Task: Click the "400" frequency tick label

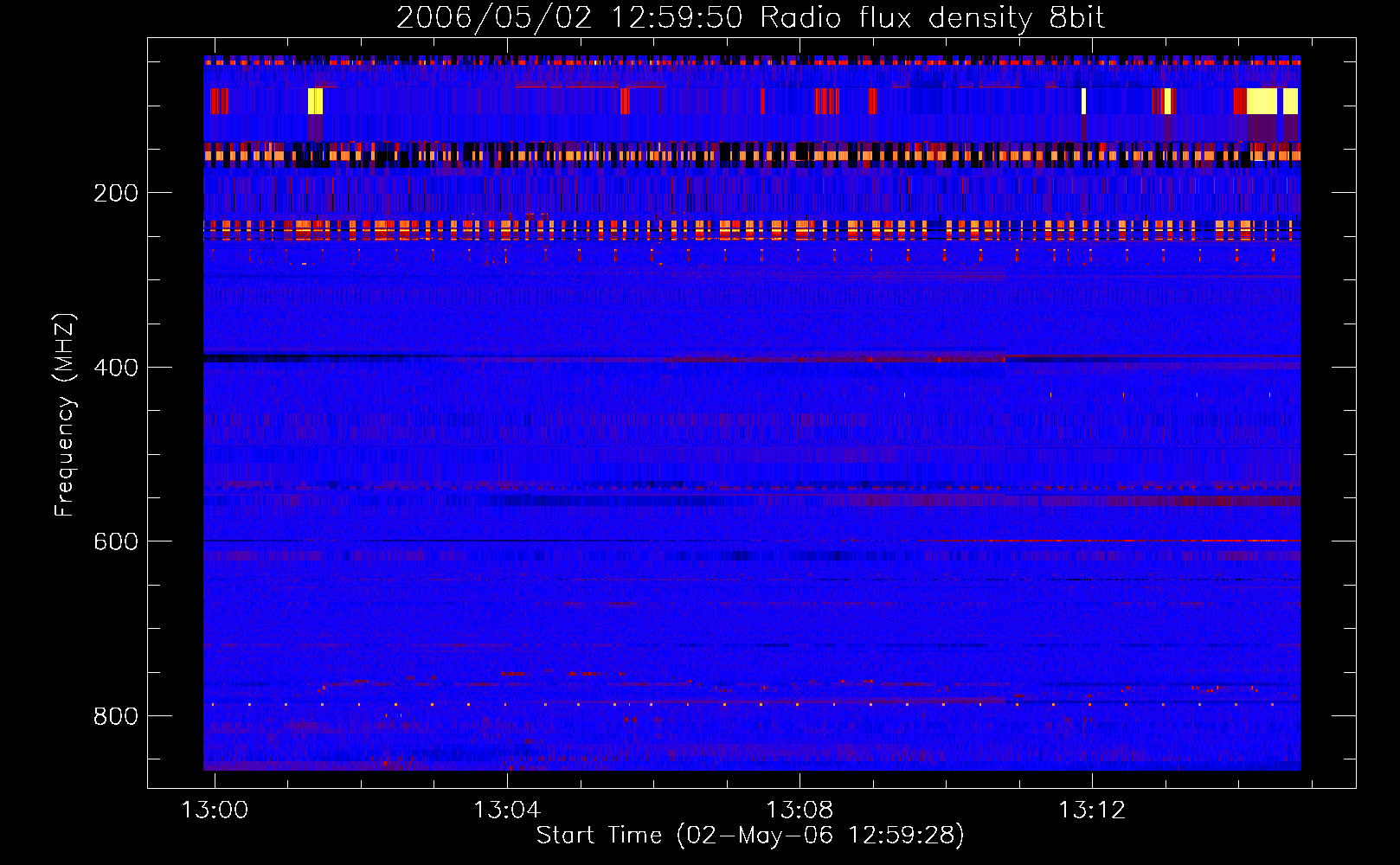Action: point(116,368)
